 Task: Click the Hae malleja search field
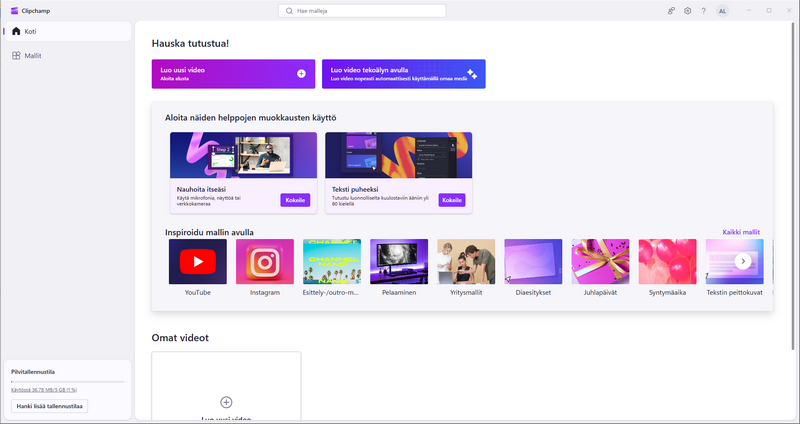pos(362,11)
